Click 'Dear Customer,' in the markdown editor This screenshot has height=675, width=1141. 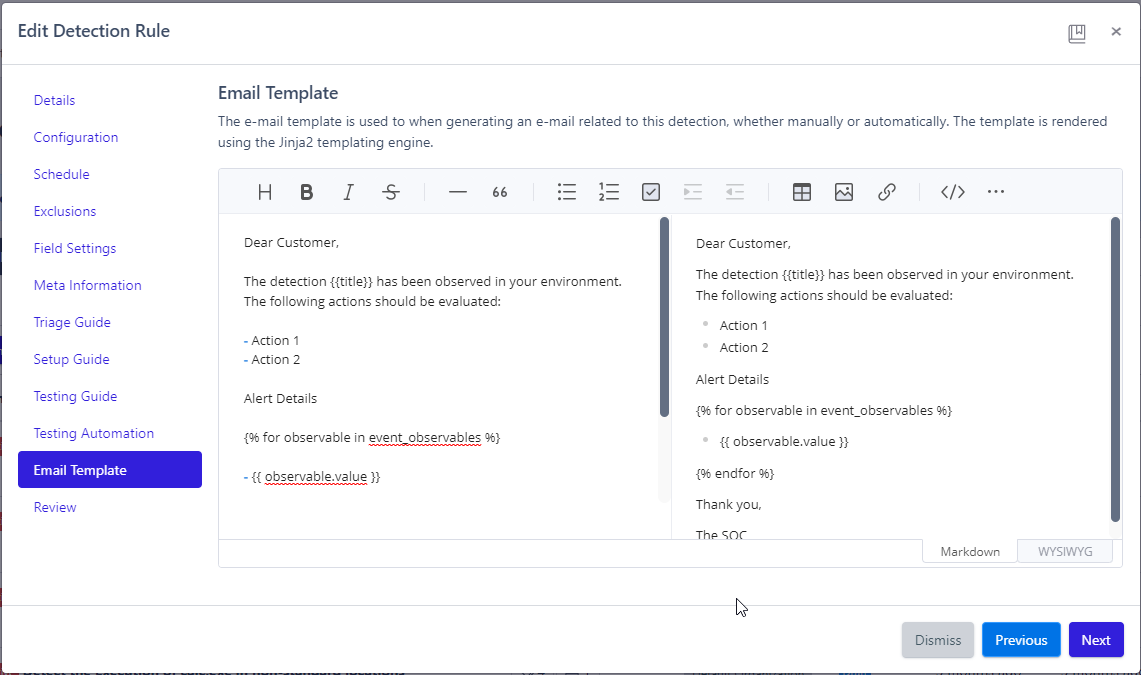[291, 243]
